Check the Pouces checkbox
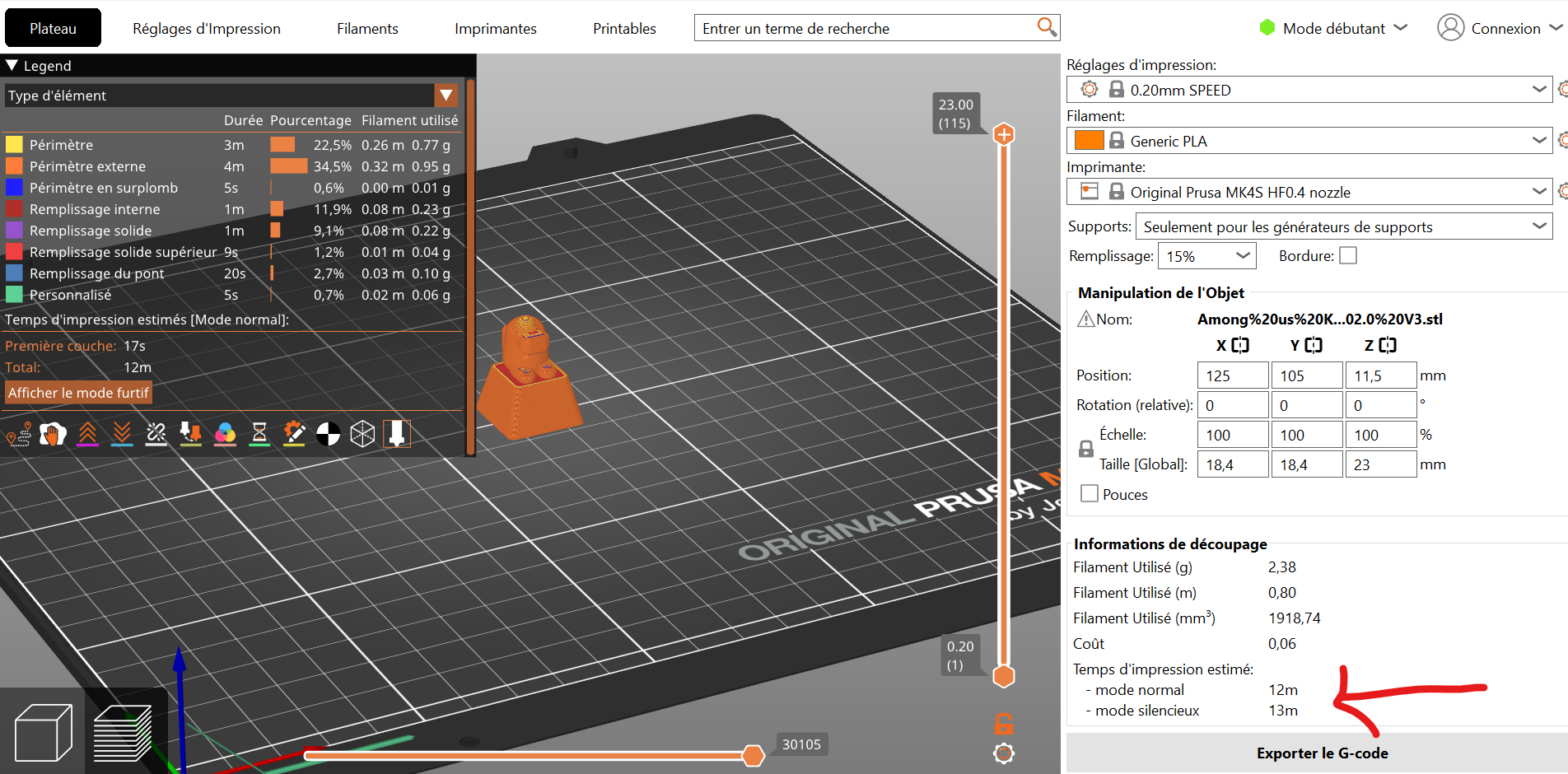The width and height of the screenshot is (1568, 774). click(1090, 494)
